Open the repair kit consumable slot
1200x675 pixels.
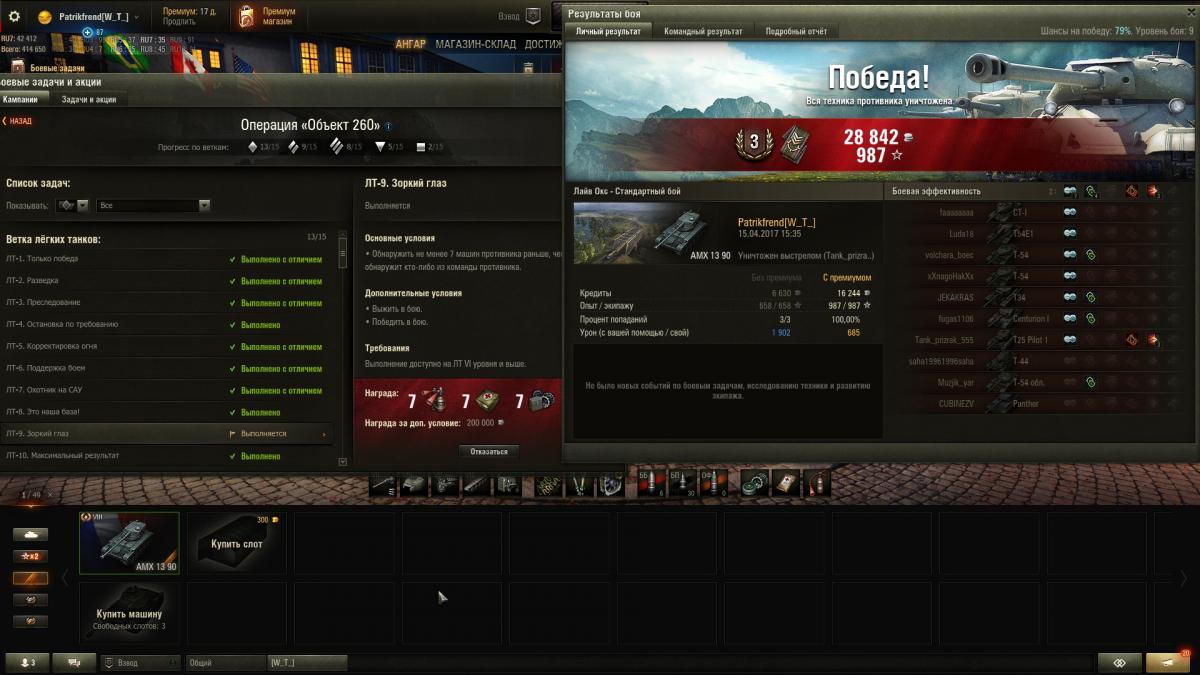pyautogui.click(x=754, y=484)
